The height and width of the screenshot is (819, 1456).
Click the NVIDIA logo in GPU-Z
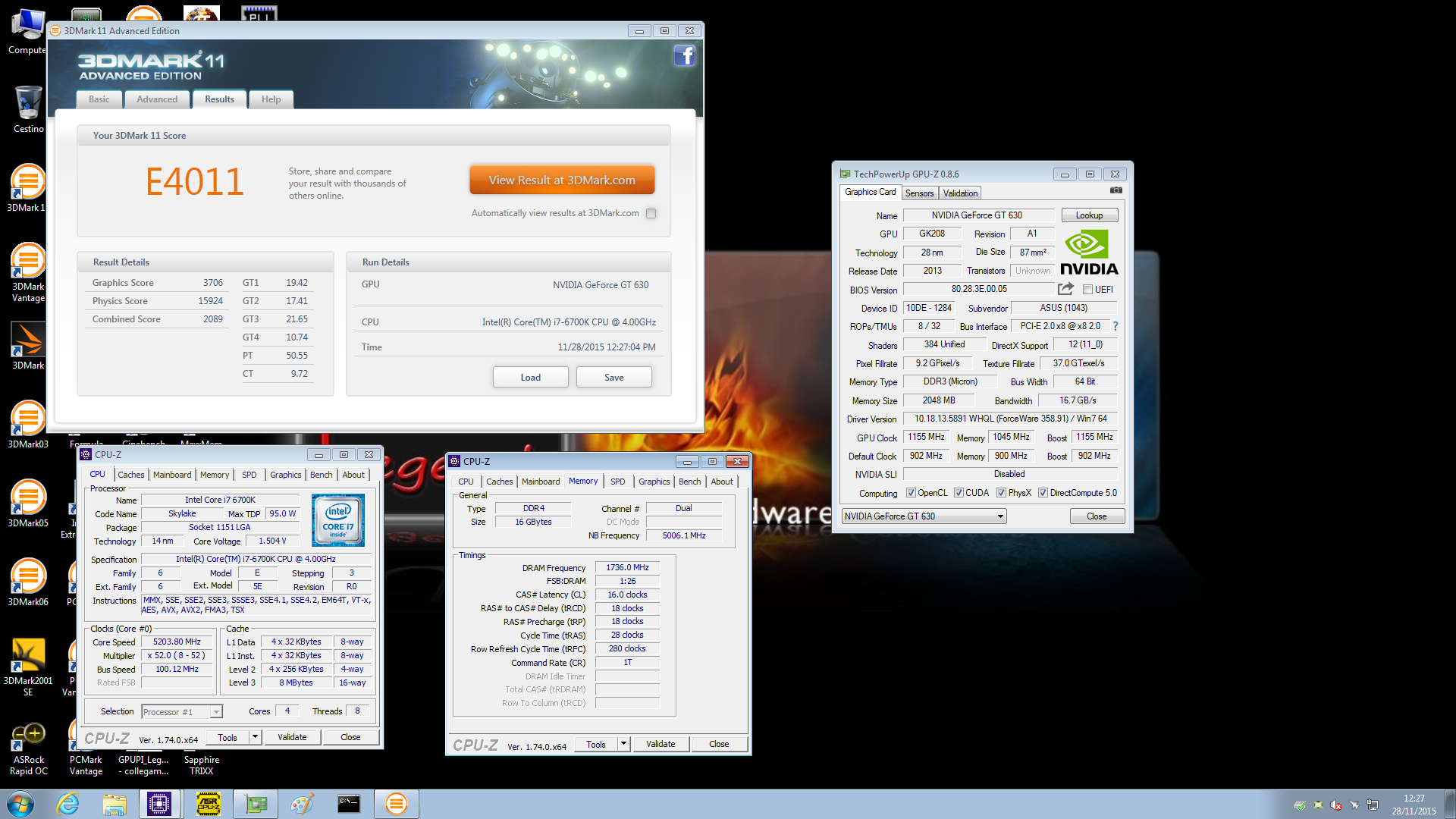tap(1088, 253)
